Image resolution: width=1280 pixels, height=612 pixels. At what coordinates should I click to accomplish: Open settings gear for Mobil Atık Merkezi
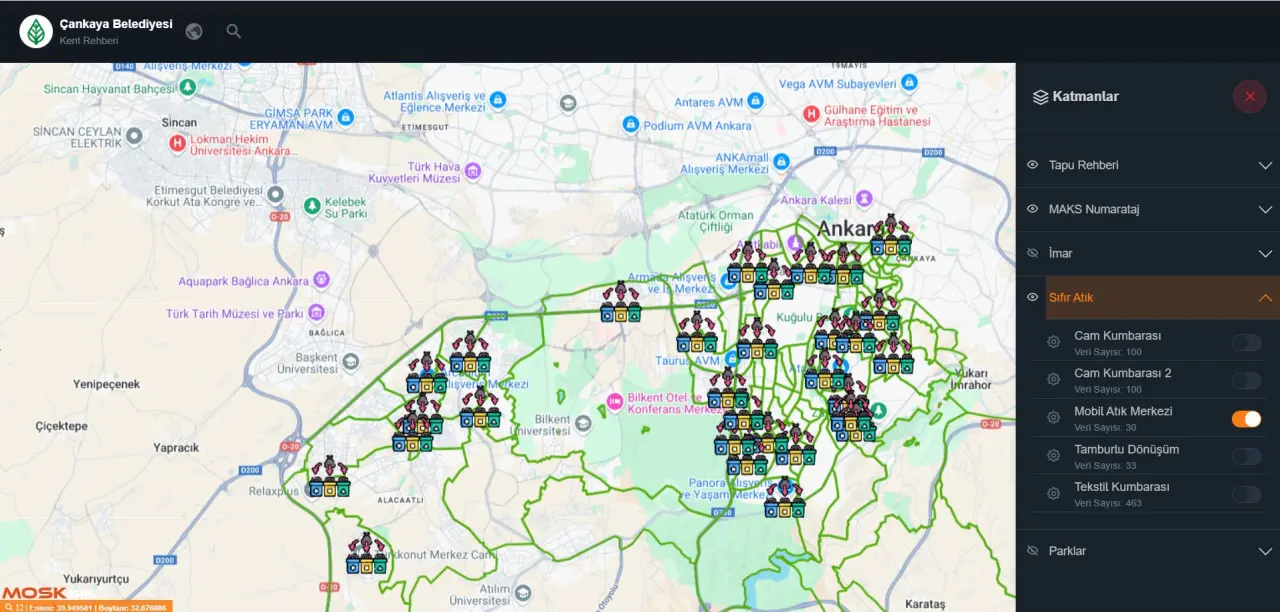[1053, 418]
